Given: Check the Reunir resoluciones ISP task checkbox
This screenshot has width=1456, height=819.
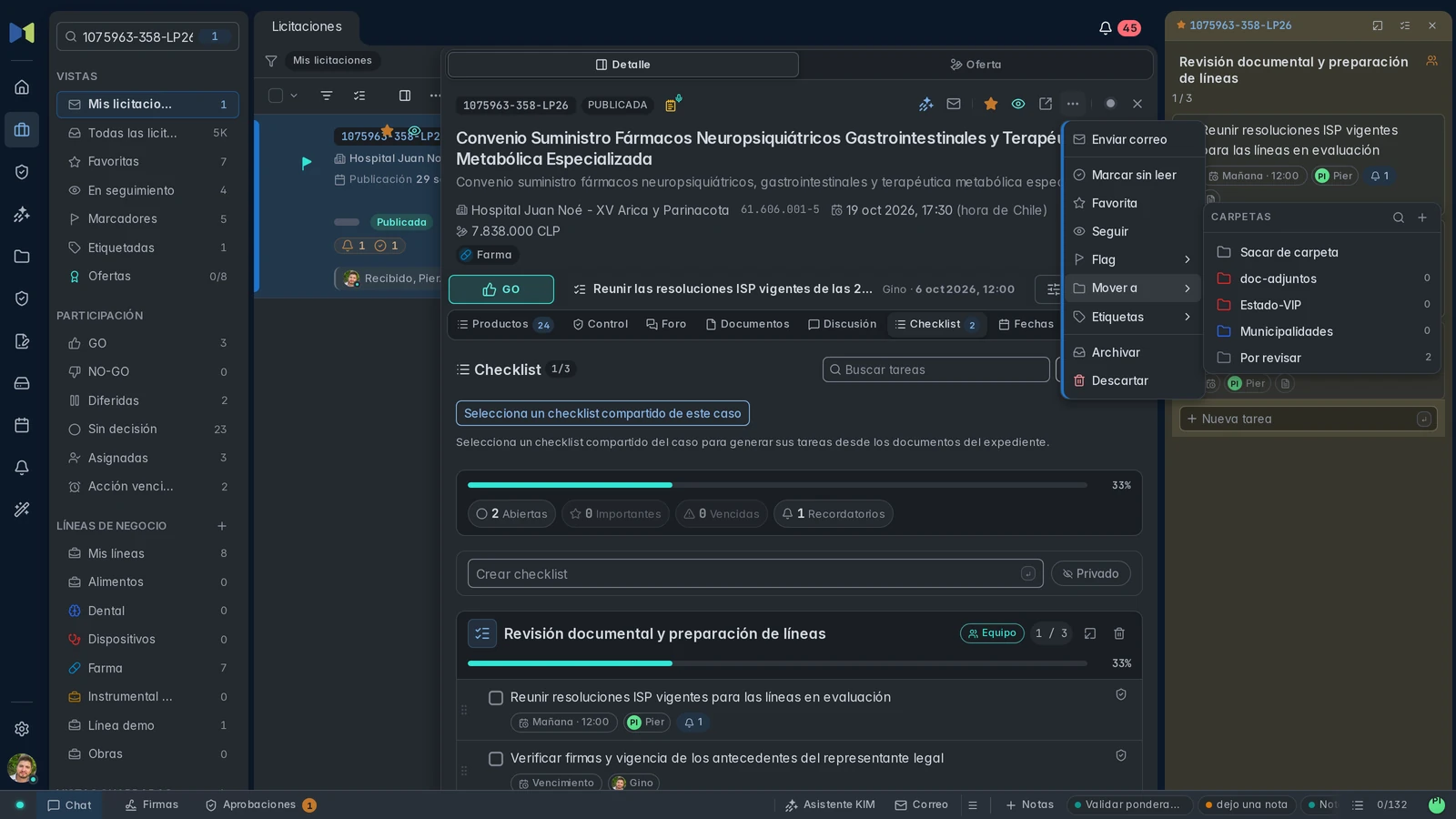Looking at the screenshot, I should (496, 698).
